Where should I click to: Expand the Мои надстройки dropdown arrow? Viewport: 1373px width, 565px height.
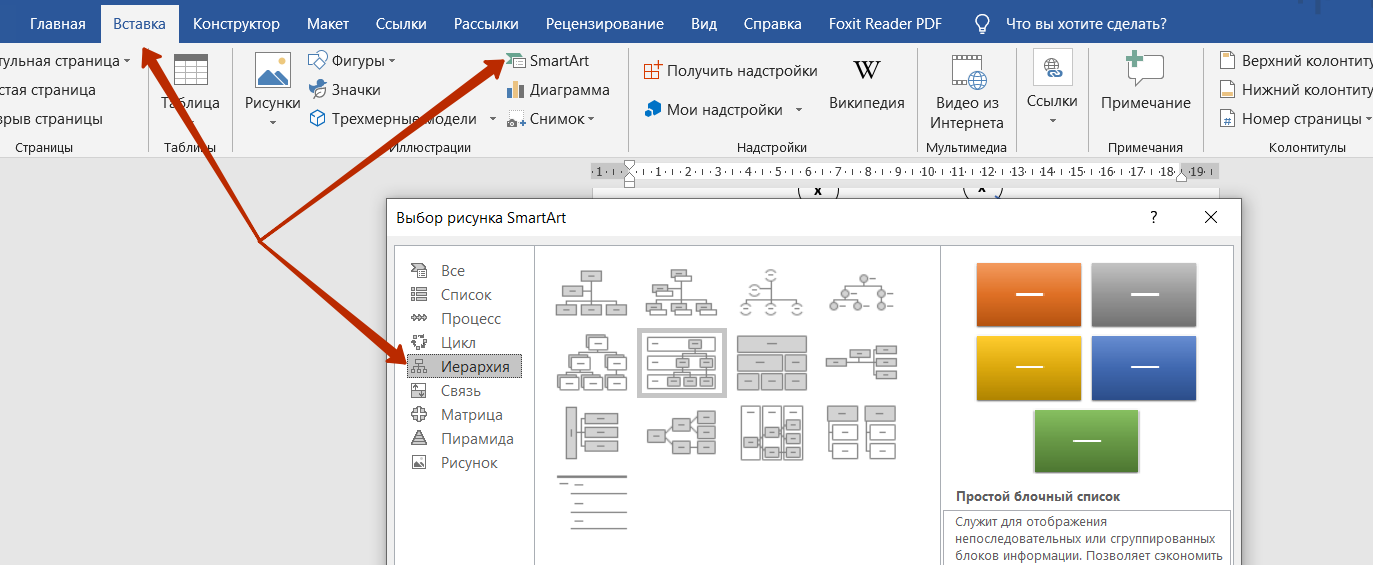point(799,110)
